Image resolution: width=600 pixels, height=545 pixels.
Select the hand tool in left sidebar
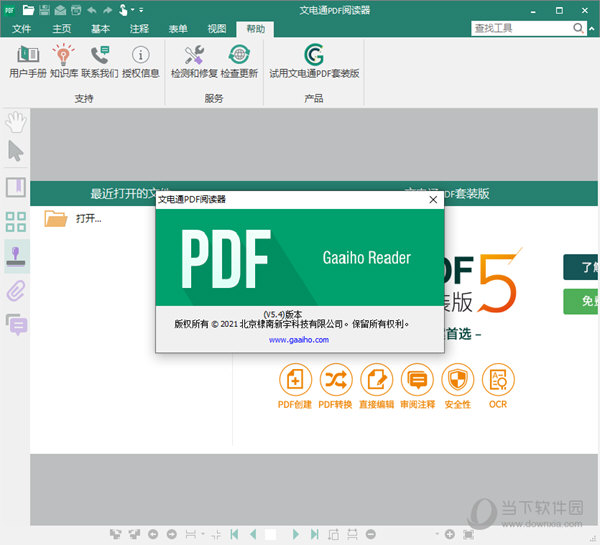click(x=16, y=122)
